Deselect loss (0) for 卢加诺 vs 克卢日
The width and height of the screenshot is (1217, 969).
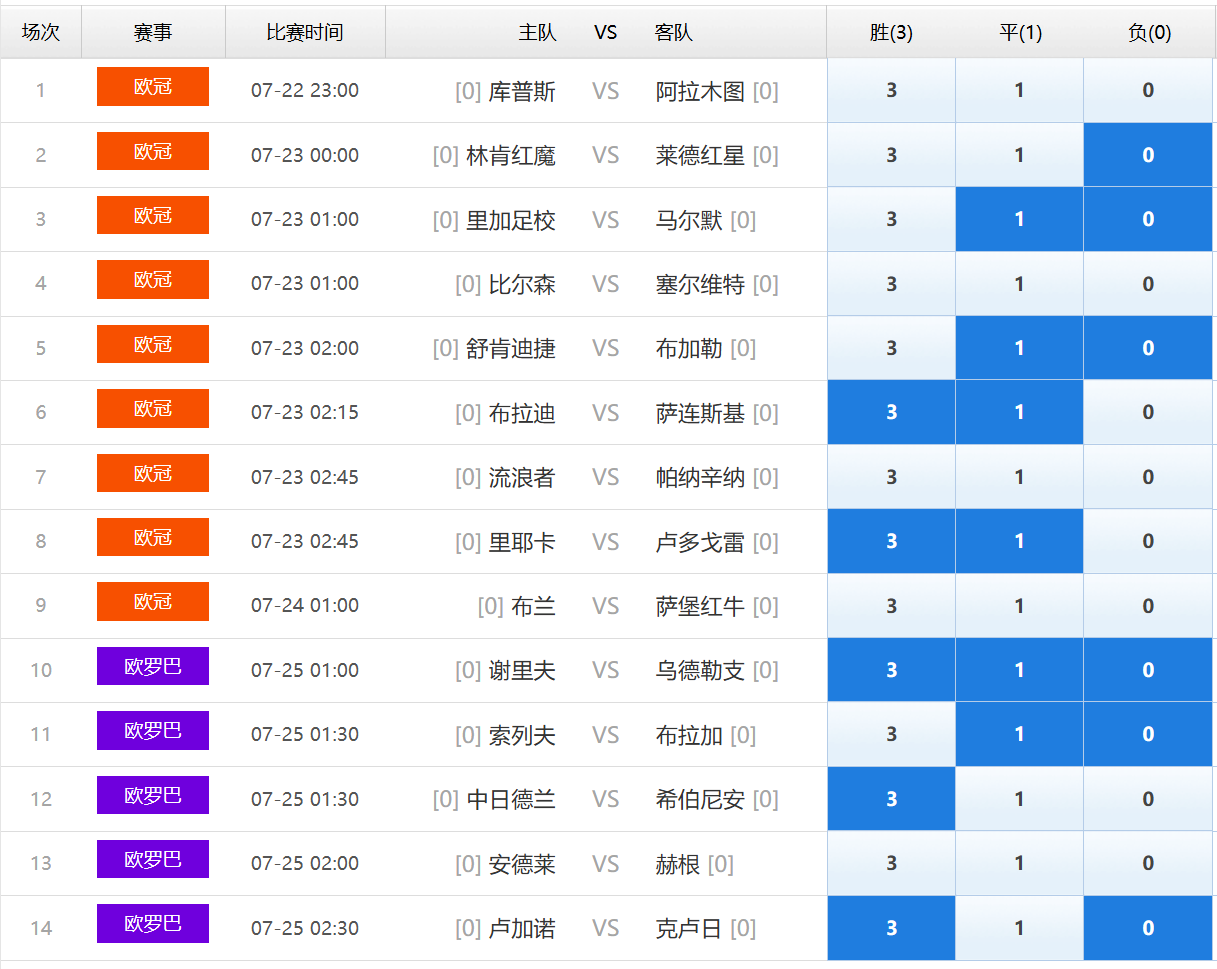pyautogui.click(x=1148, y=928)
